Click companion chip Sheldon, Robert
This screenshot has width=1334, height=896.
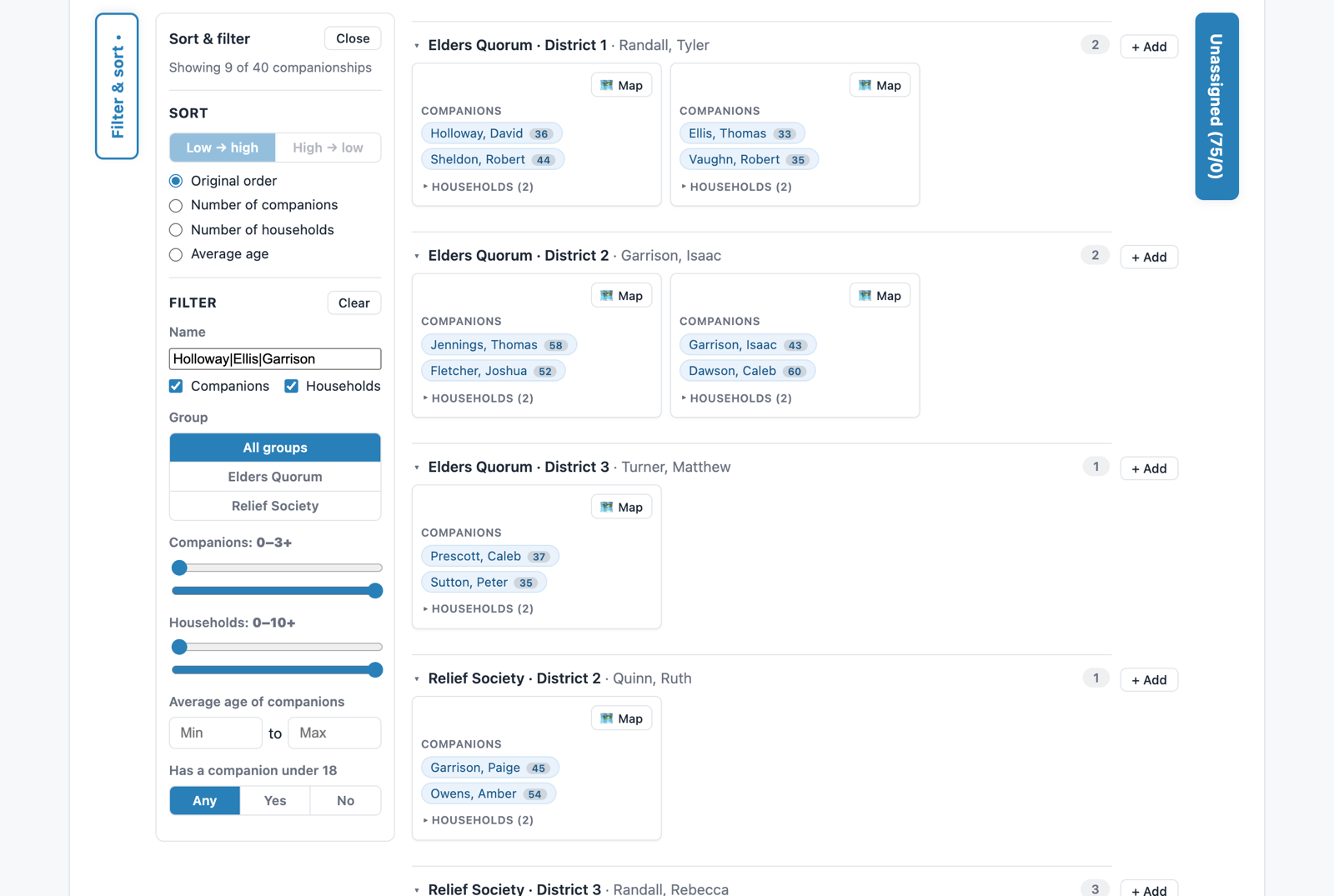(x=493, y=159)
